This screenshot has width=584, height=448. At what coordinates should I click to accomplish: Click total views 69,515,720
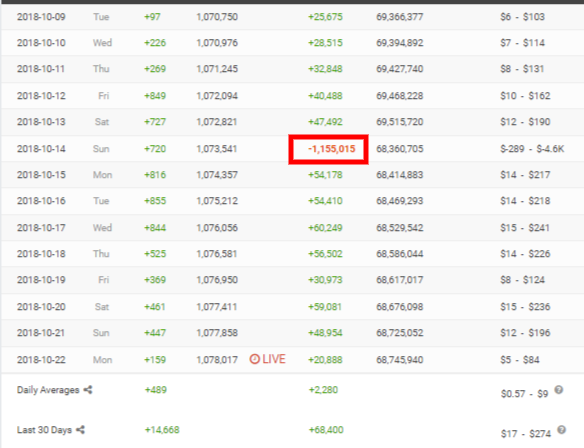click(x=400, y=122)
